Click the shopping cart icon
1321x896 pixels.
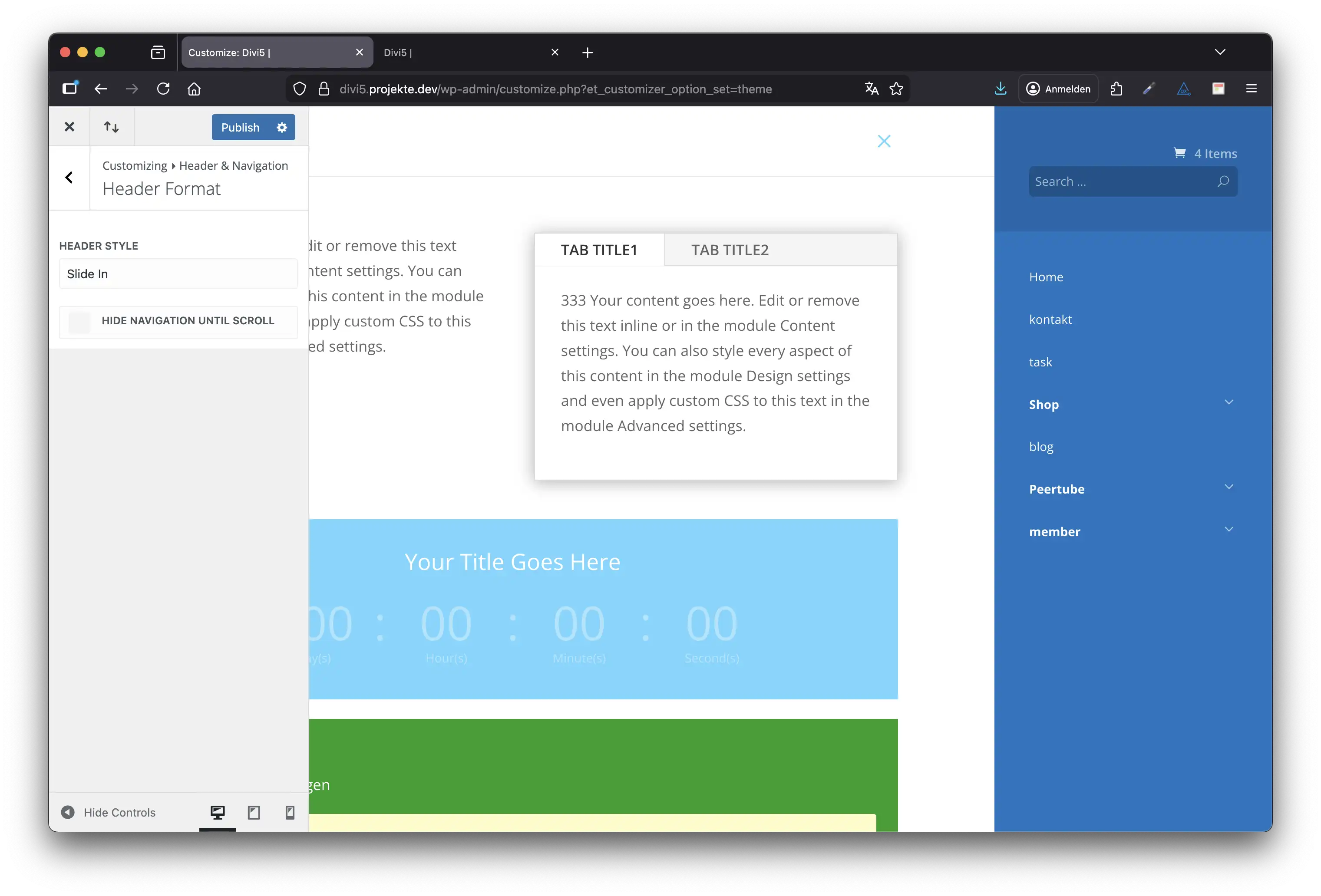point(1179,153)
